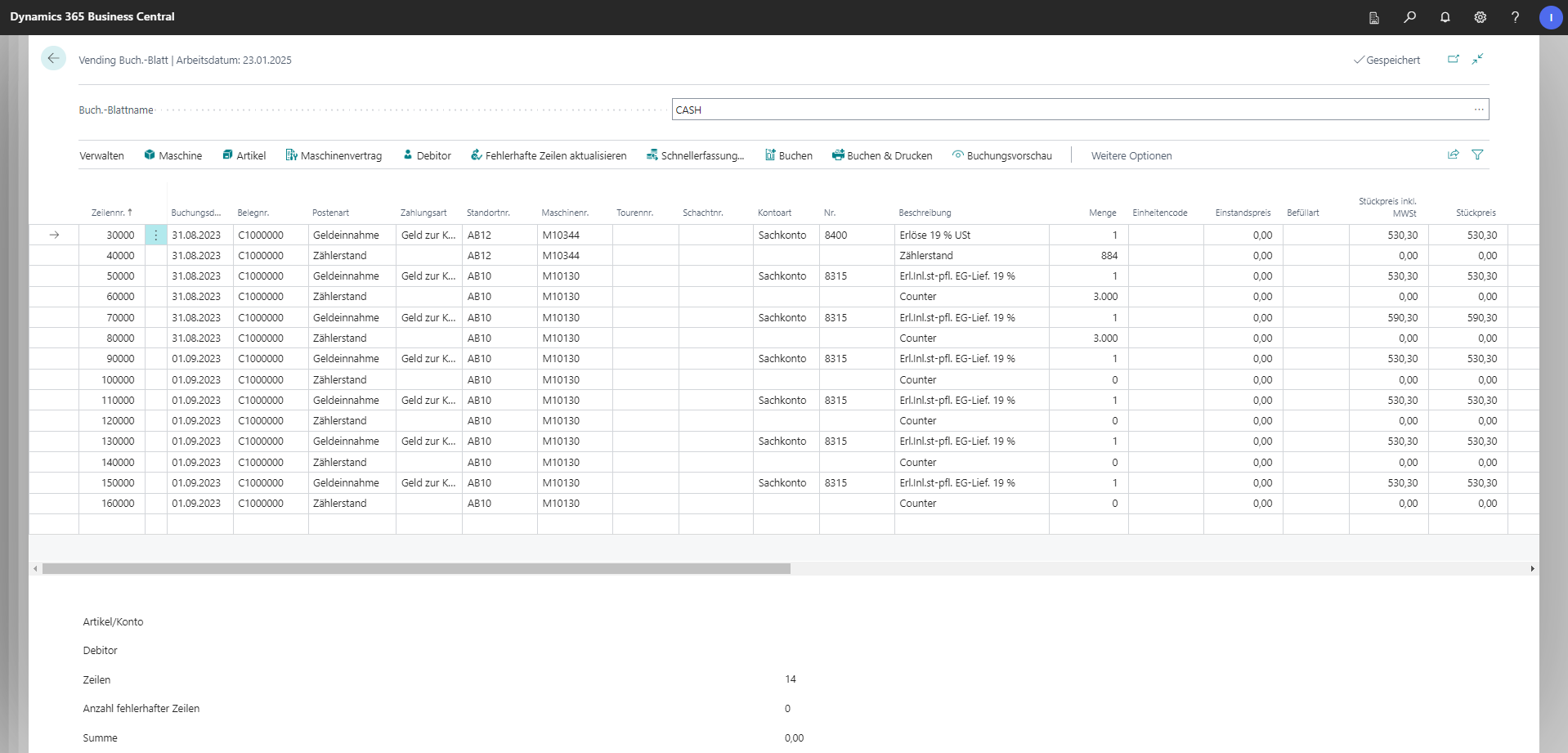1568x753 pixels.
Task: Click the back arrow button
Action: pos(53,58)
